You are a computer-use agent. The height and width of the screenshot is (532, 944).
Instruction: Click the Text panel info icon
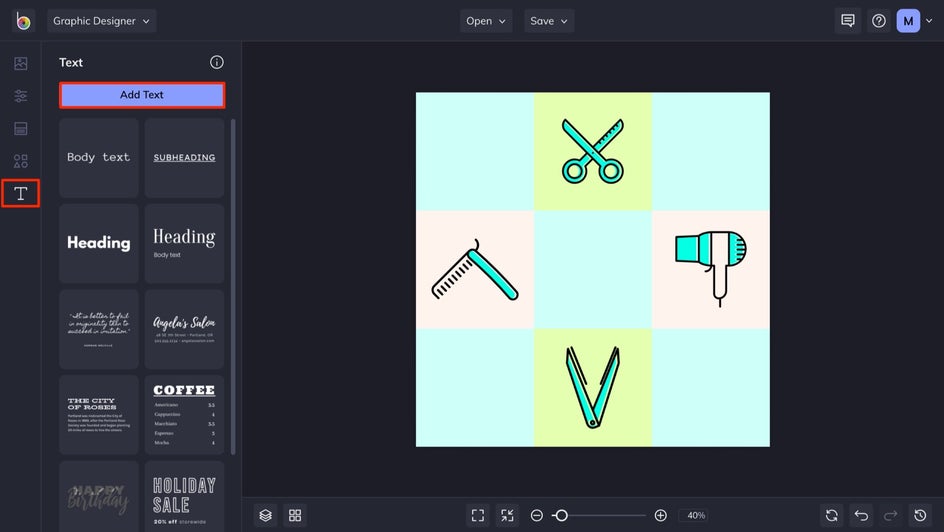click(217, 62)
